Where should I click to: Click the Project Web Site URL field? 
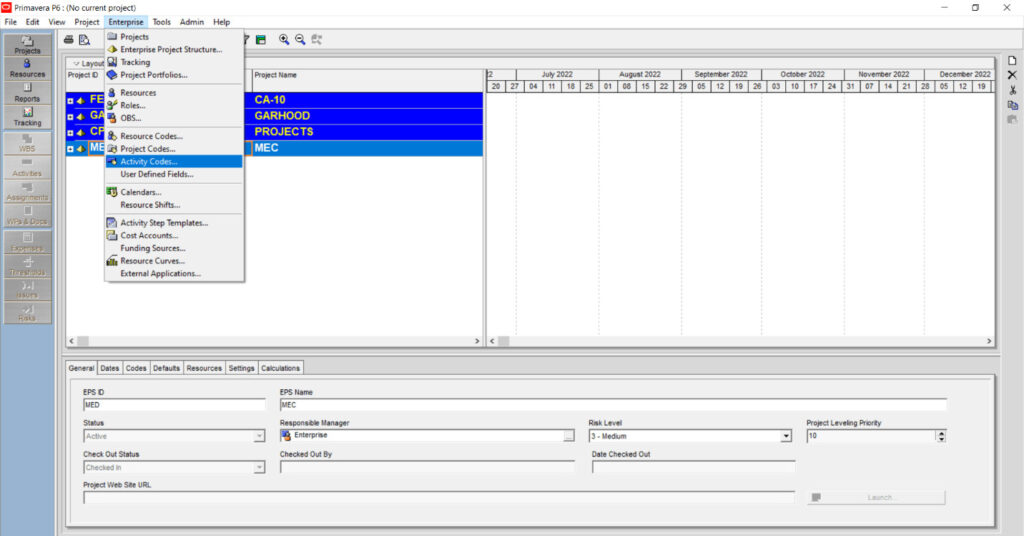point(439,498)
